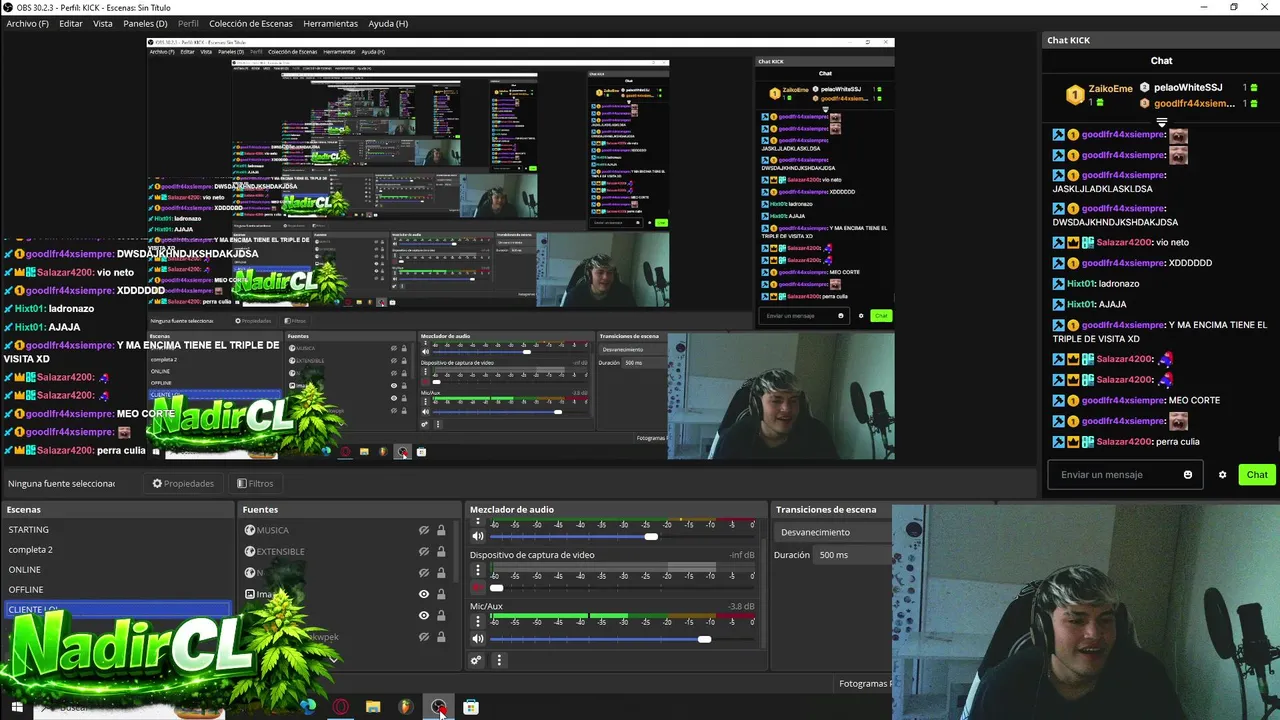
Task: Open the emoji picker in chat input
Action: [1188, 475]
